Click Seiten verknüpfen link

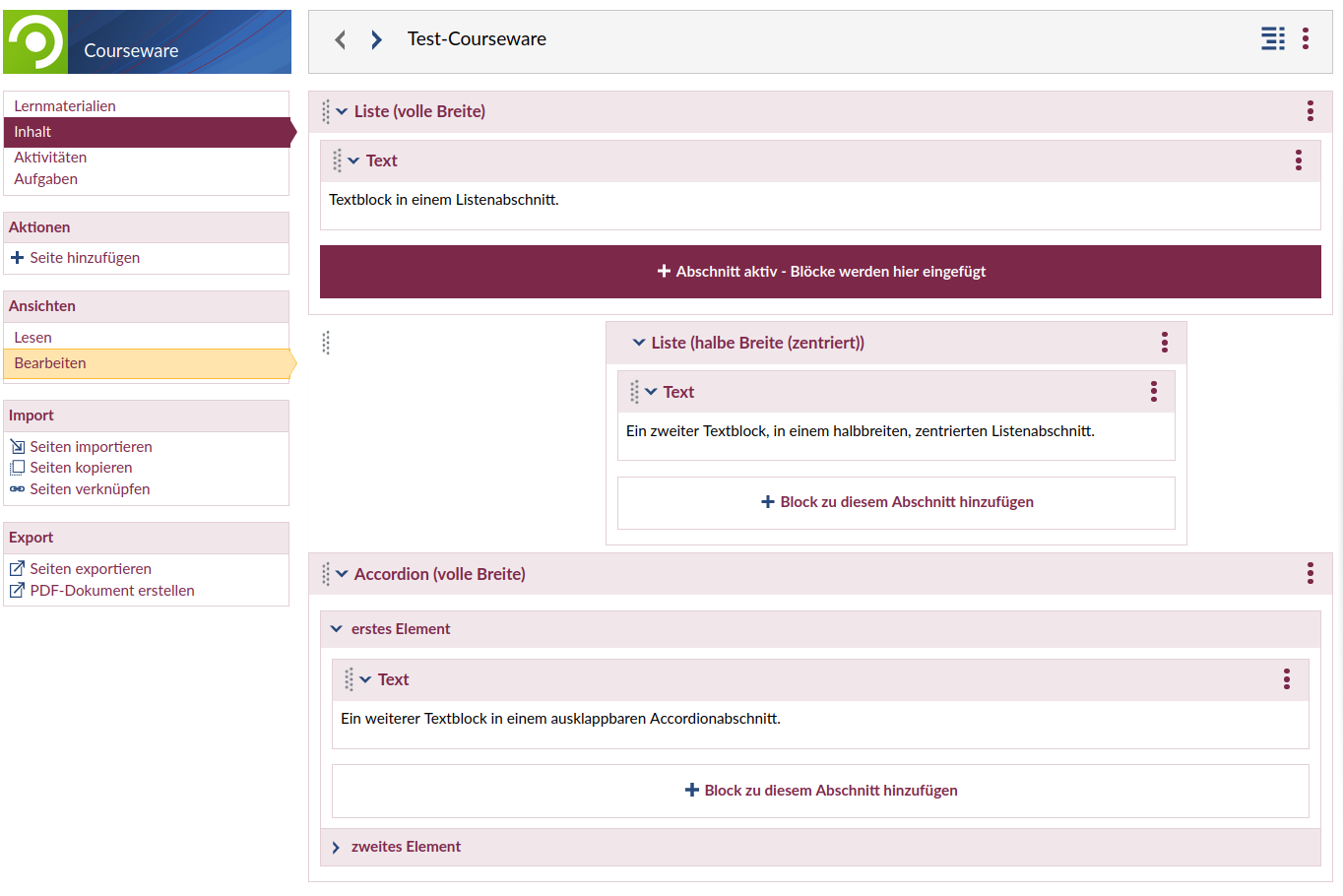pos(90,489)
